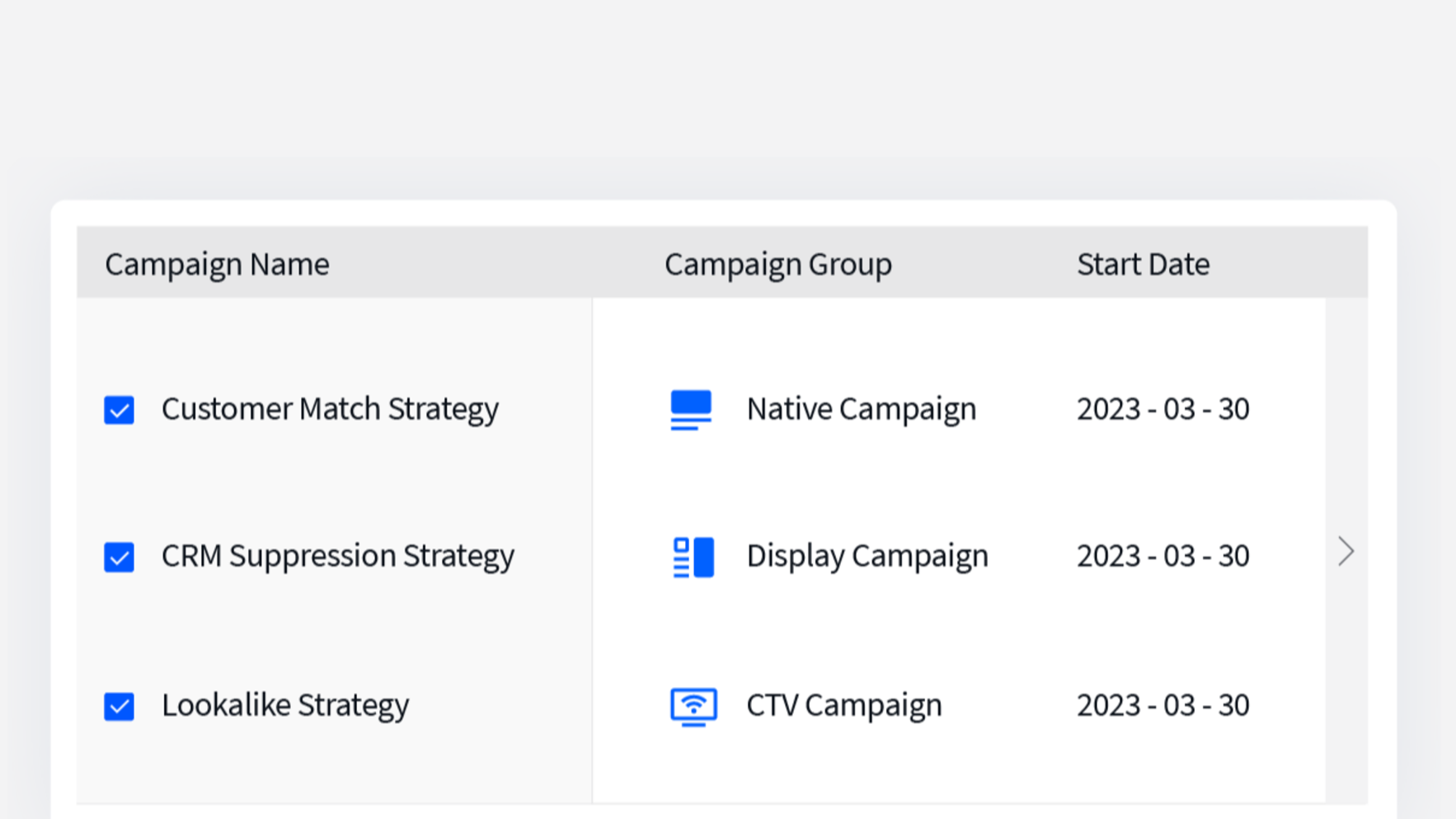Image resolution: width=1456 pixels, height=819 pixels.
Task: Click the start date for Customer Match Strategy
Action: (1162, 409)
